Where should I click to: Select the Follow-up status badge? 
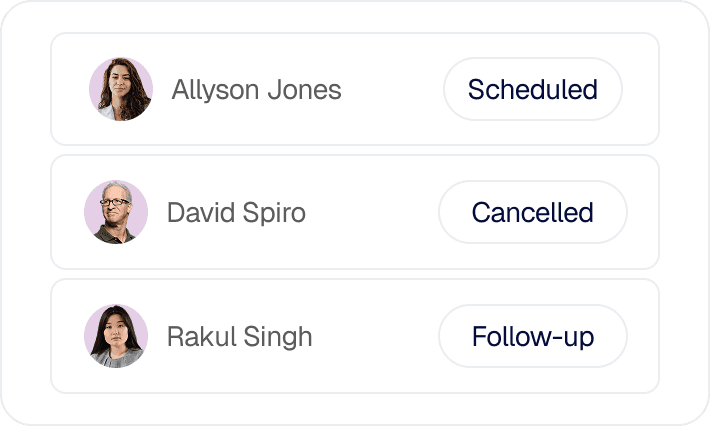532,336
